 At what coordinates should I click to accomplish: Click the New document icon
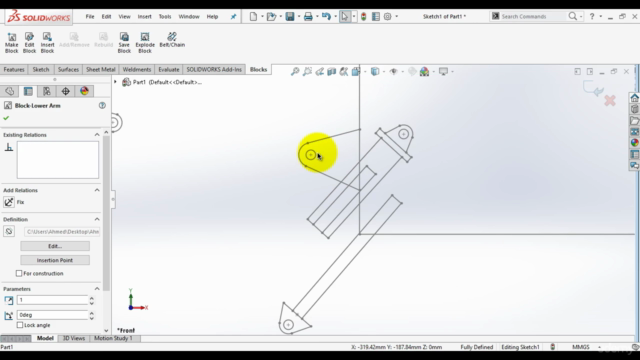coord(253,16)
